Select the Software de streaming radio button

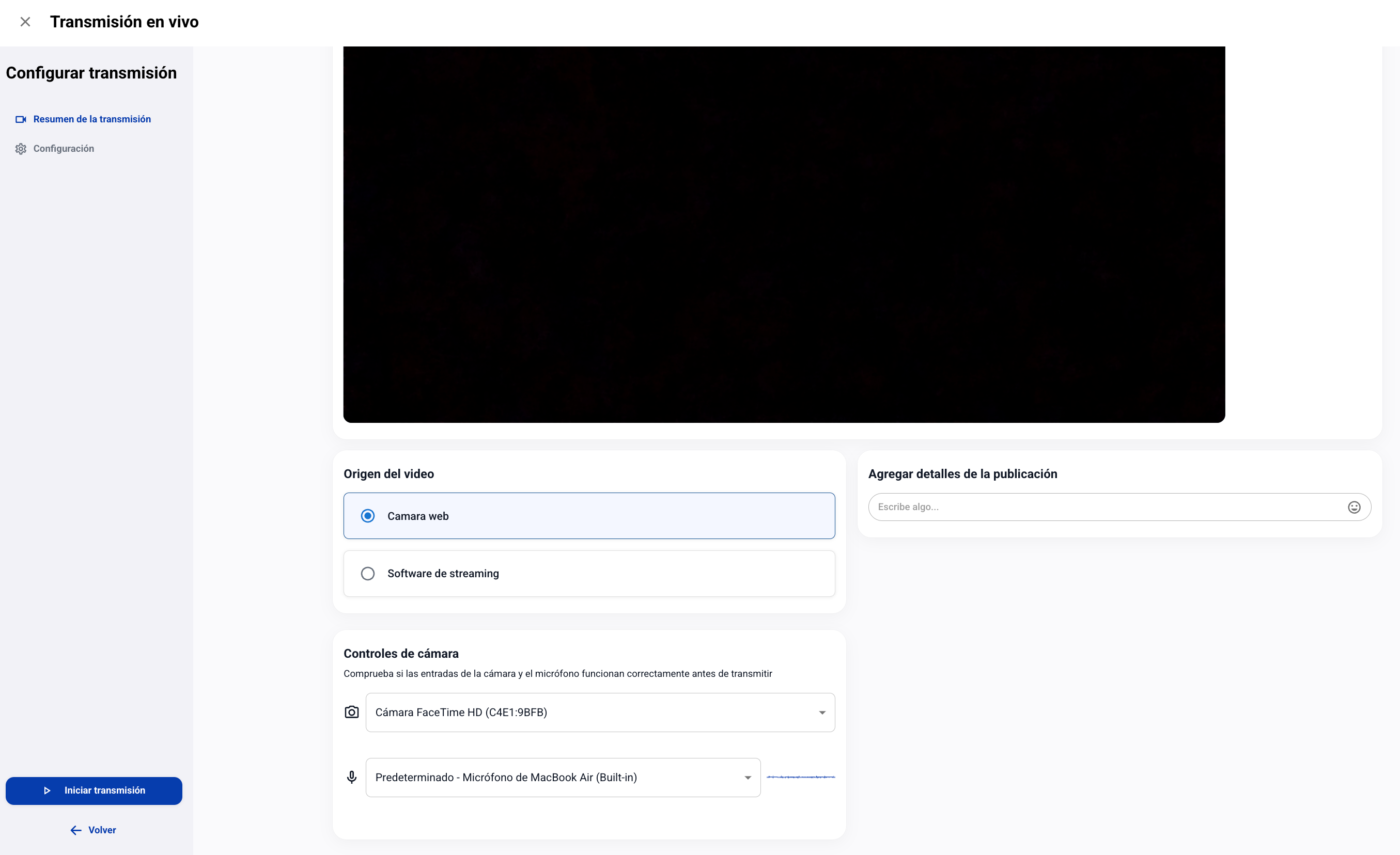[368, 574]
